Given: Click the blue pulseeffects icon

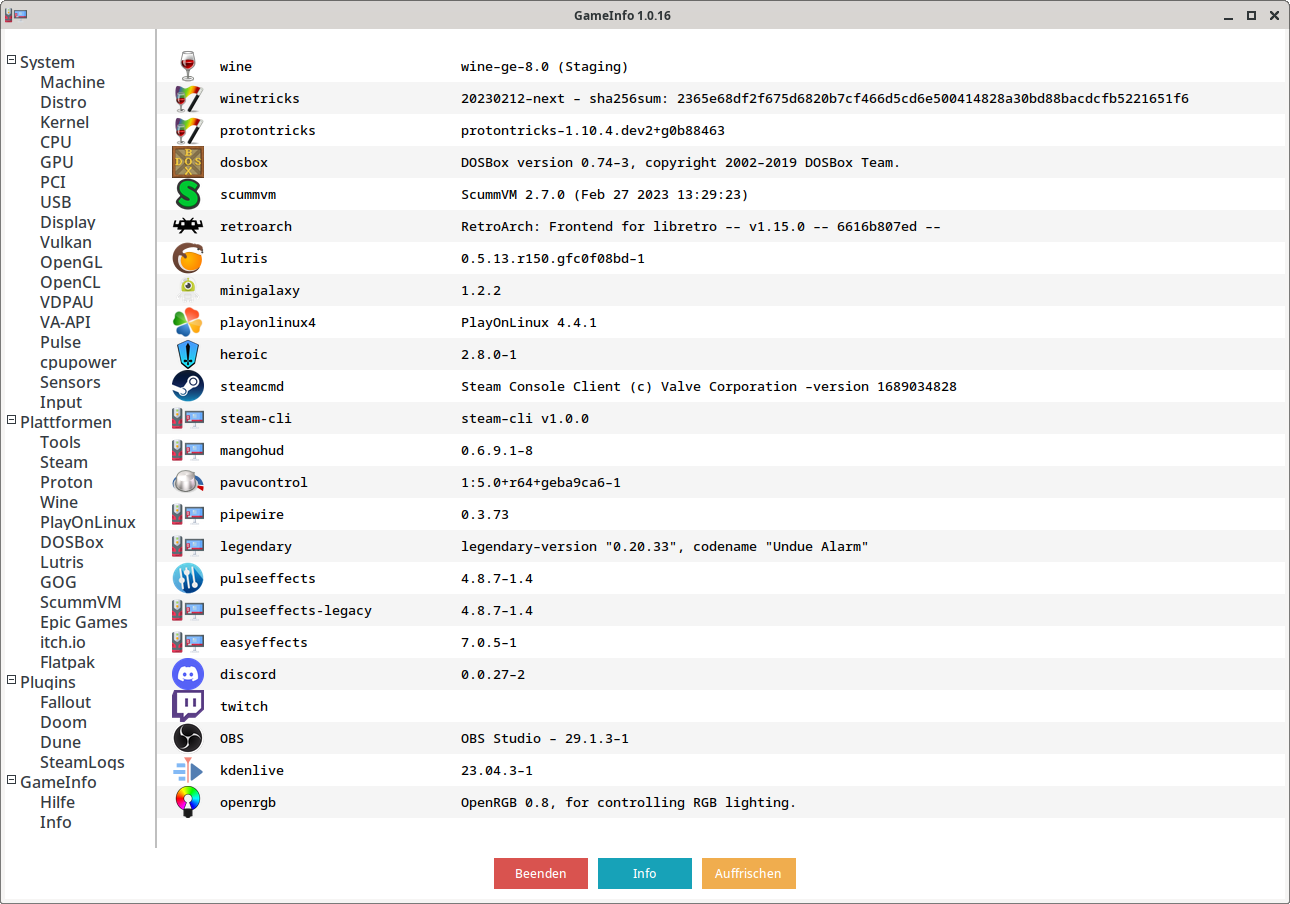Looking at the screenshot, I should 188,578.
